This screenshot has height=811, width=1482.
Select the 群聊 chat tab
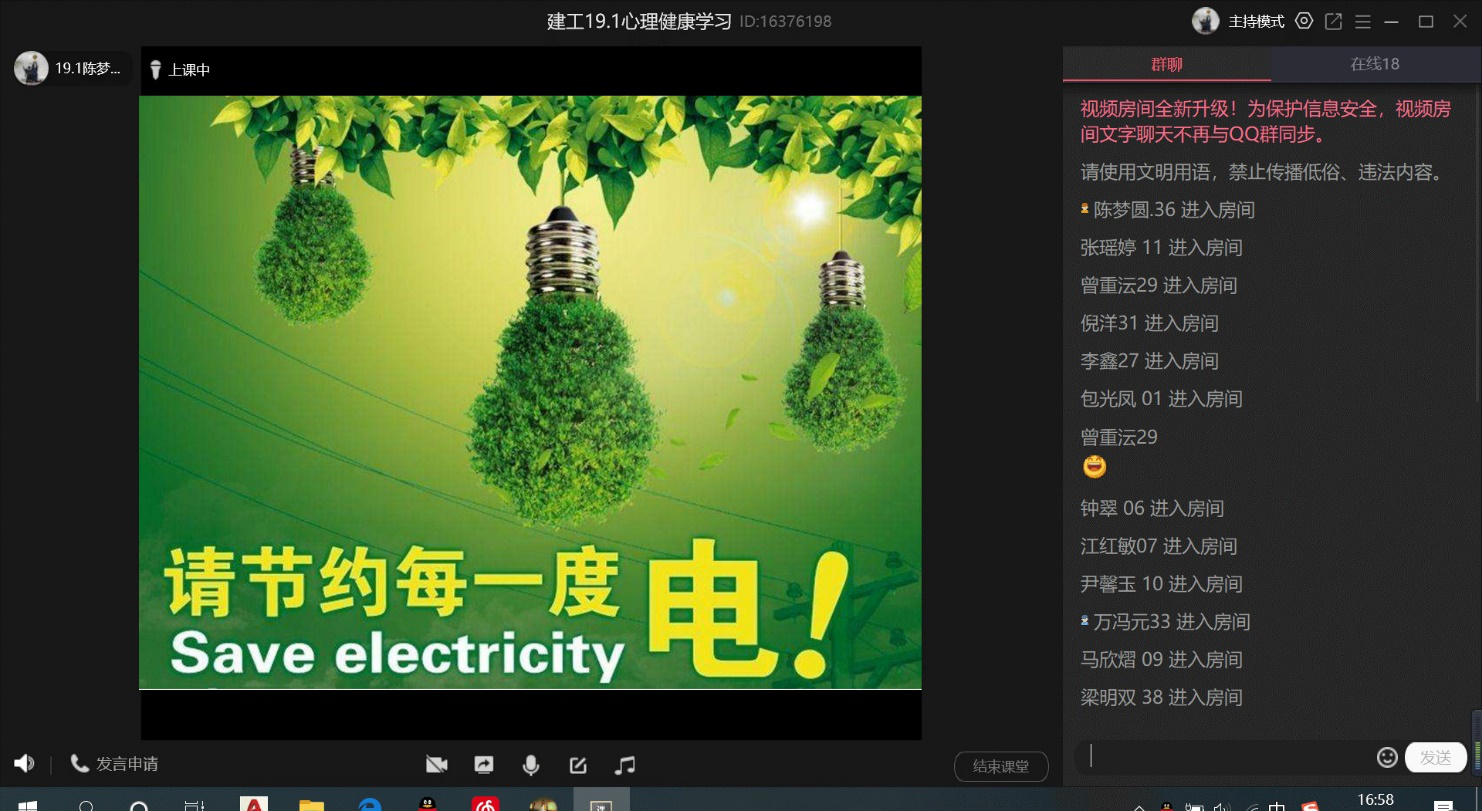(1169, 63)
